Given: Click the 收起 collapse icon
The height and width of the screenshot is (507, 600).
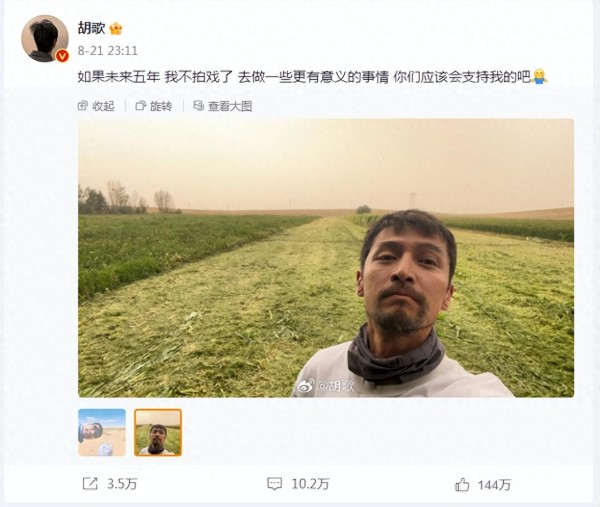Looking at the screenshot, I should [82, 106].
